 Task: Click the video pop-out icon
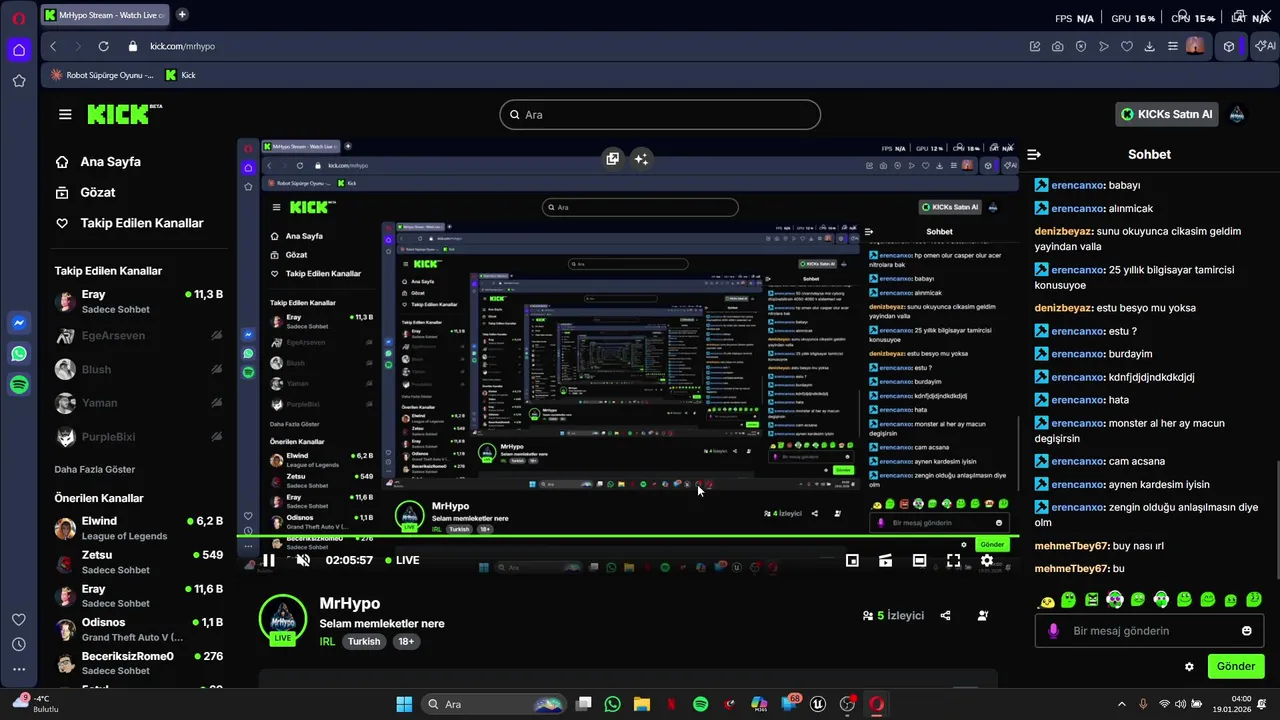(x=612, y=158)
